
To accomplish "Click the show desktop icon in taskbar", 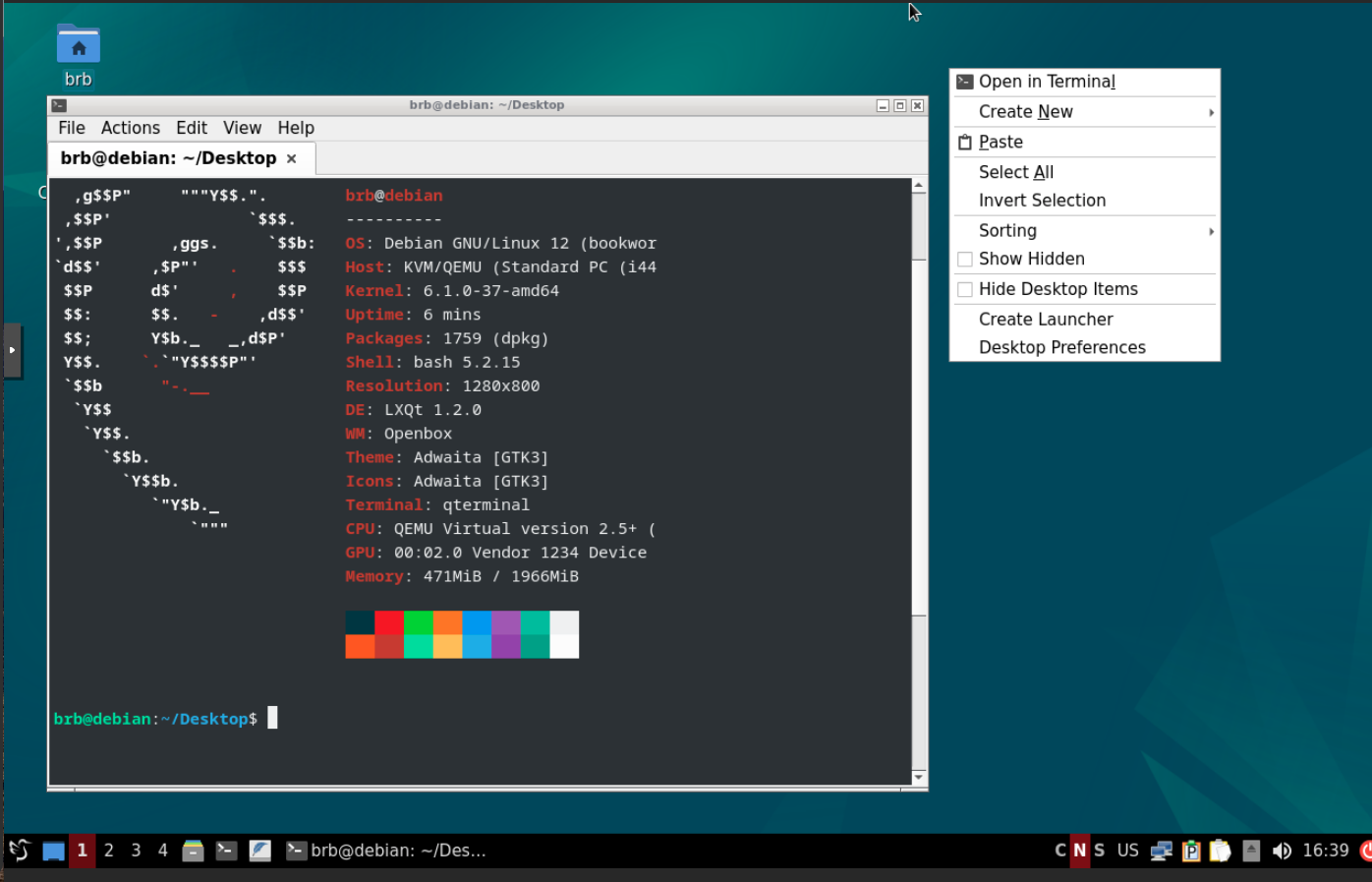I will click(x=53, y=851).
